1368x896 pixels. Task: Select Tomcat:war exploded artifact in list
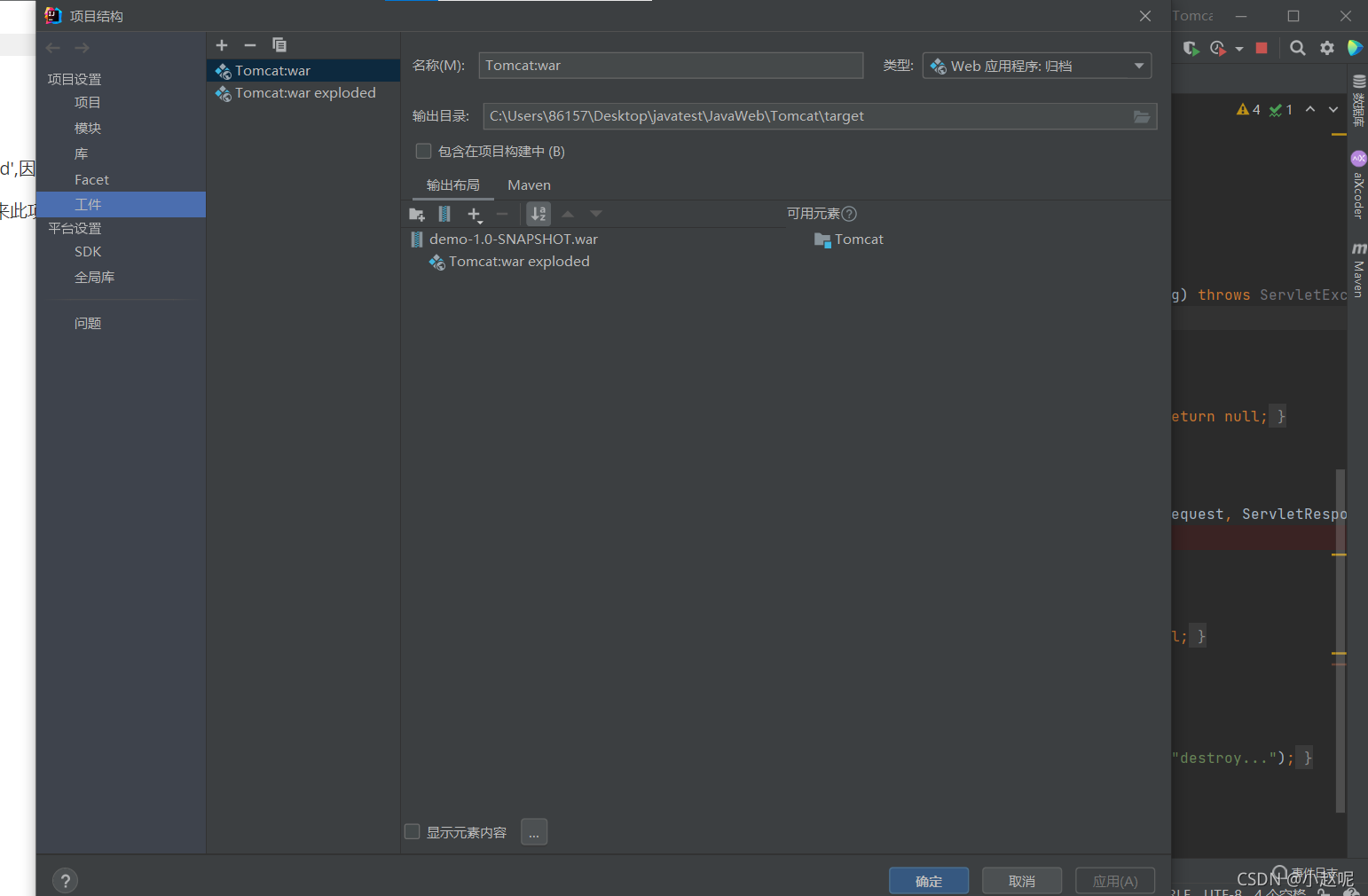pyautogui.click(x=303, y=93)
